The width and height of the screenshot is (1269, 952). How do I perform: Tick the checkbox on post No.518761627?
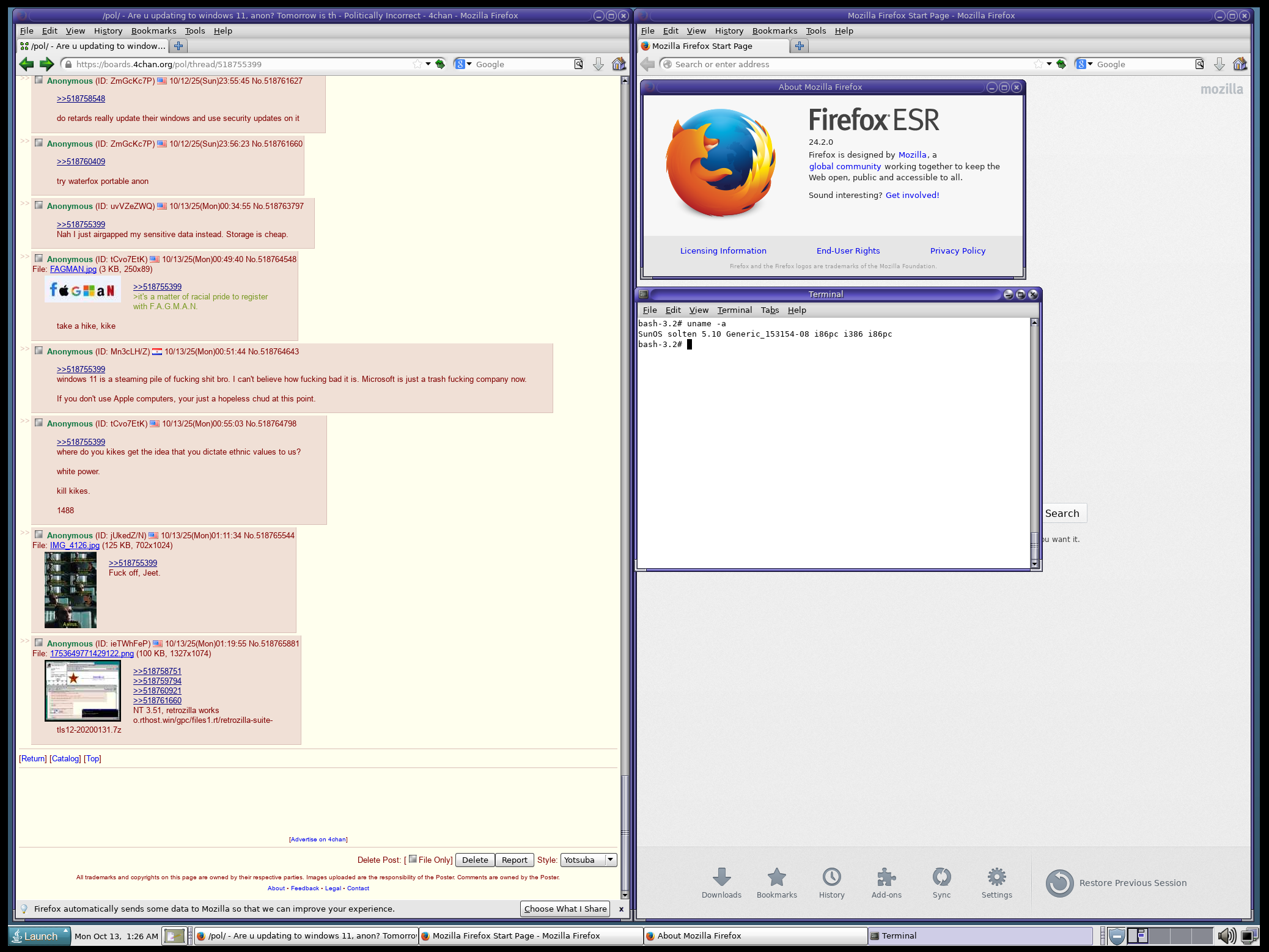pyautogui.click(x=39, y=80)
